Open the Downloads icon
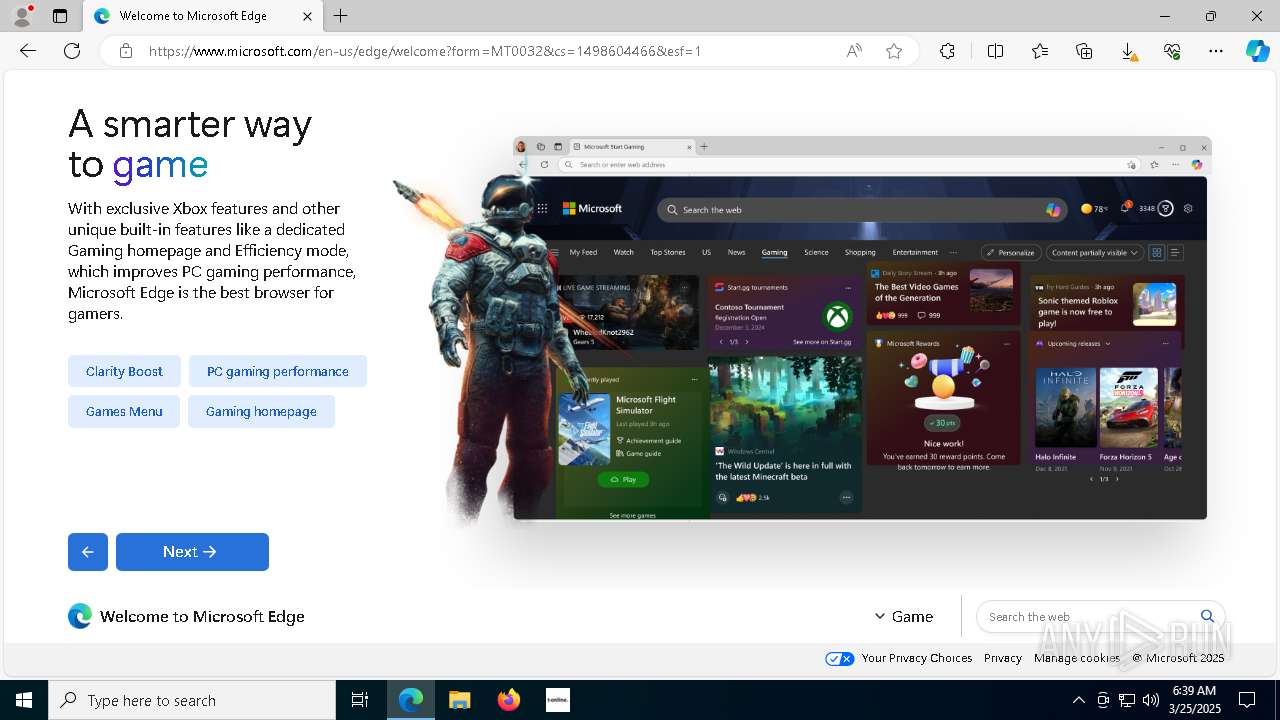Image resolution: width=1280 pixels, height=720 pixels. coord(1128,51)
